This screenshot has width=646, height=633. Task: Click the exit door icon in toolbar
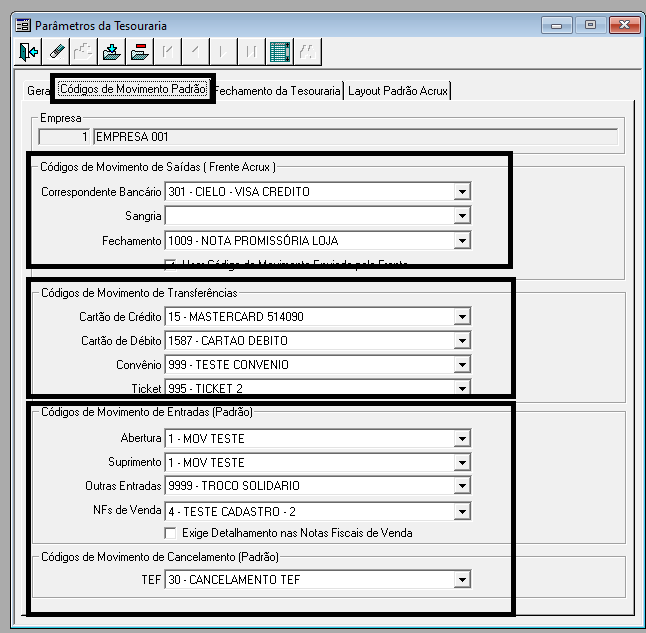[x=28, y=52]
